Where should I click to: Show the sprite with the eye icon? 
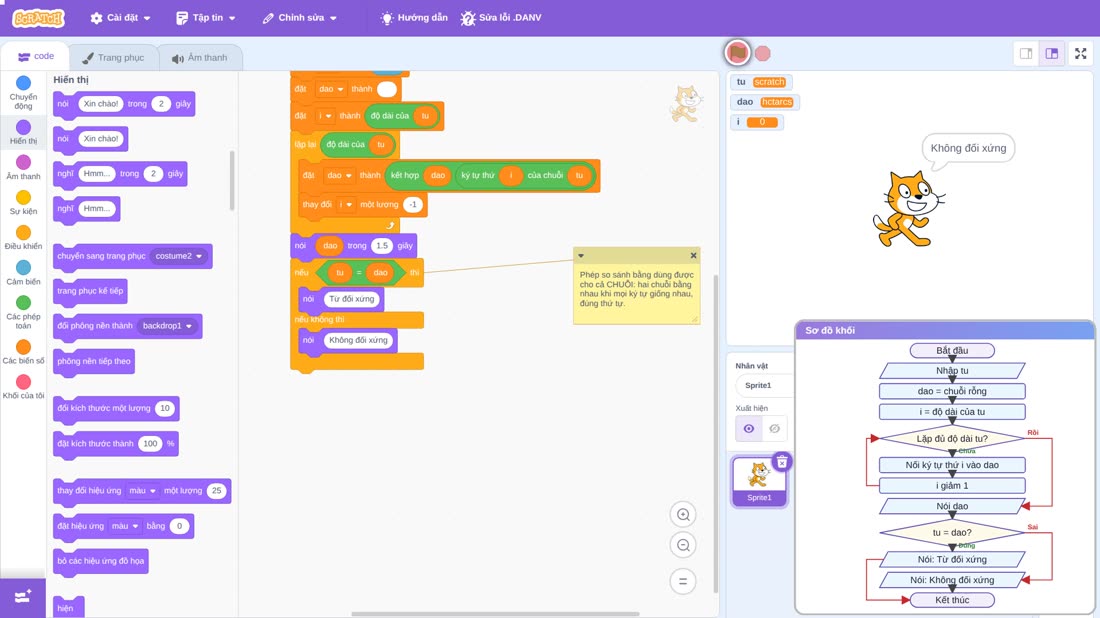pyautogui.click(x=749, y=429)
